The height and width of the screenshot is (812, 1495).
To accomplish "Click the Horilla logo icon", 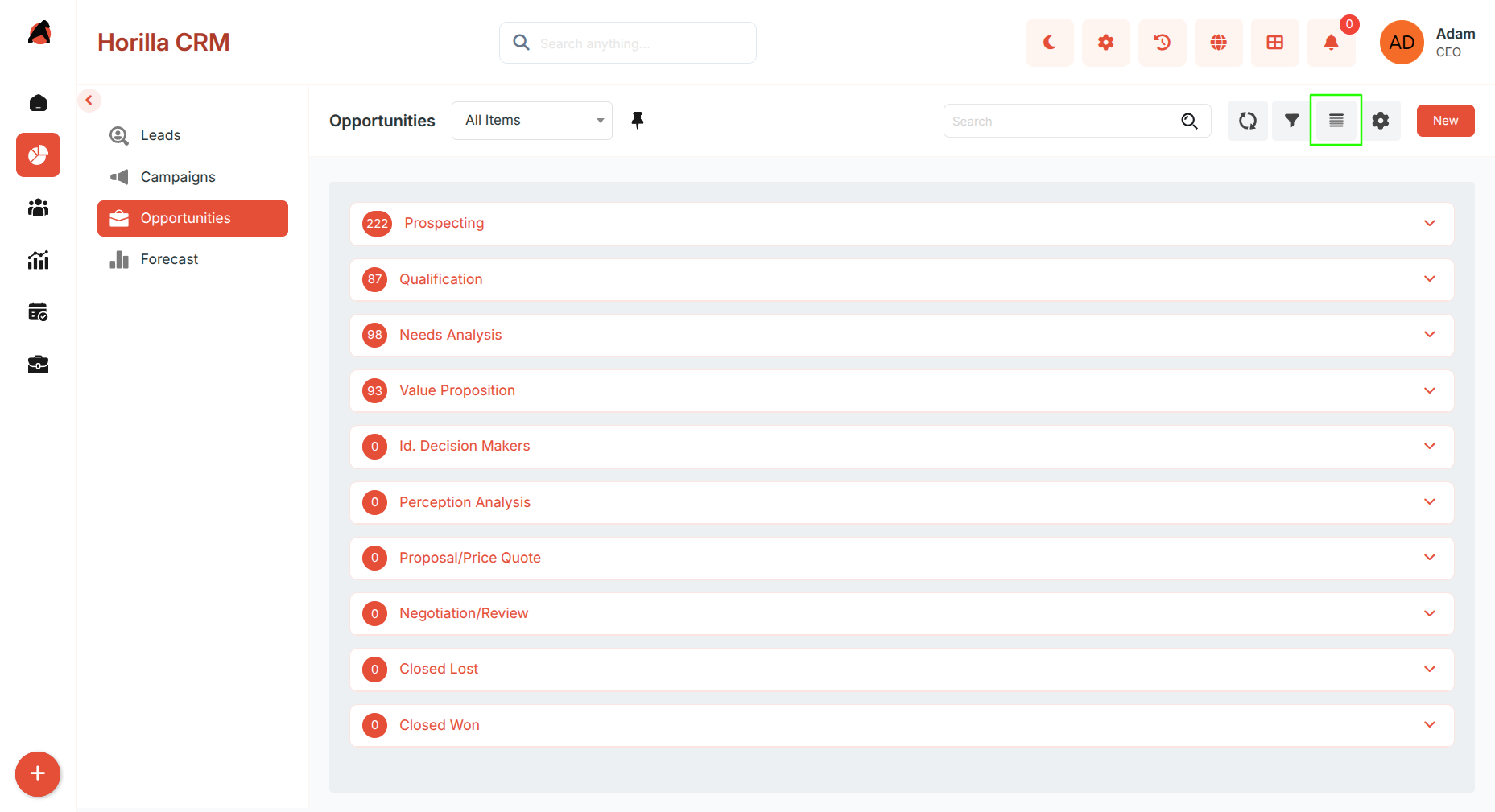I will tap(39, 33).
